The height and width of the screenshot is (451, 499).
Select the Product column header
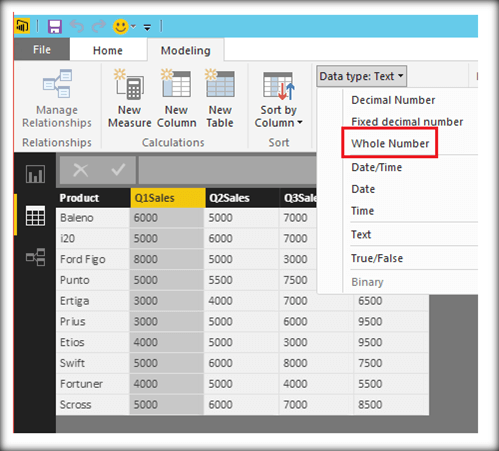[93, 198]
